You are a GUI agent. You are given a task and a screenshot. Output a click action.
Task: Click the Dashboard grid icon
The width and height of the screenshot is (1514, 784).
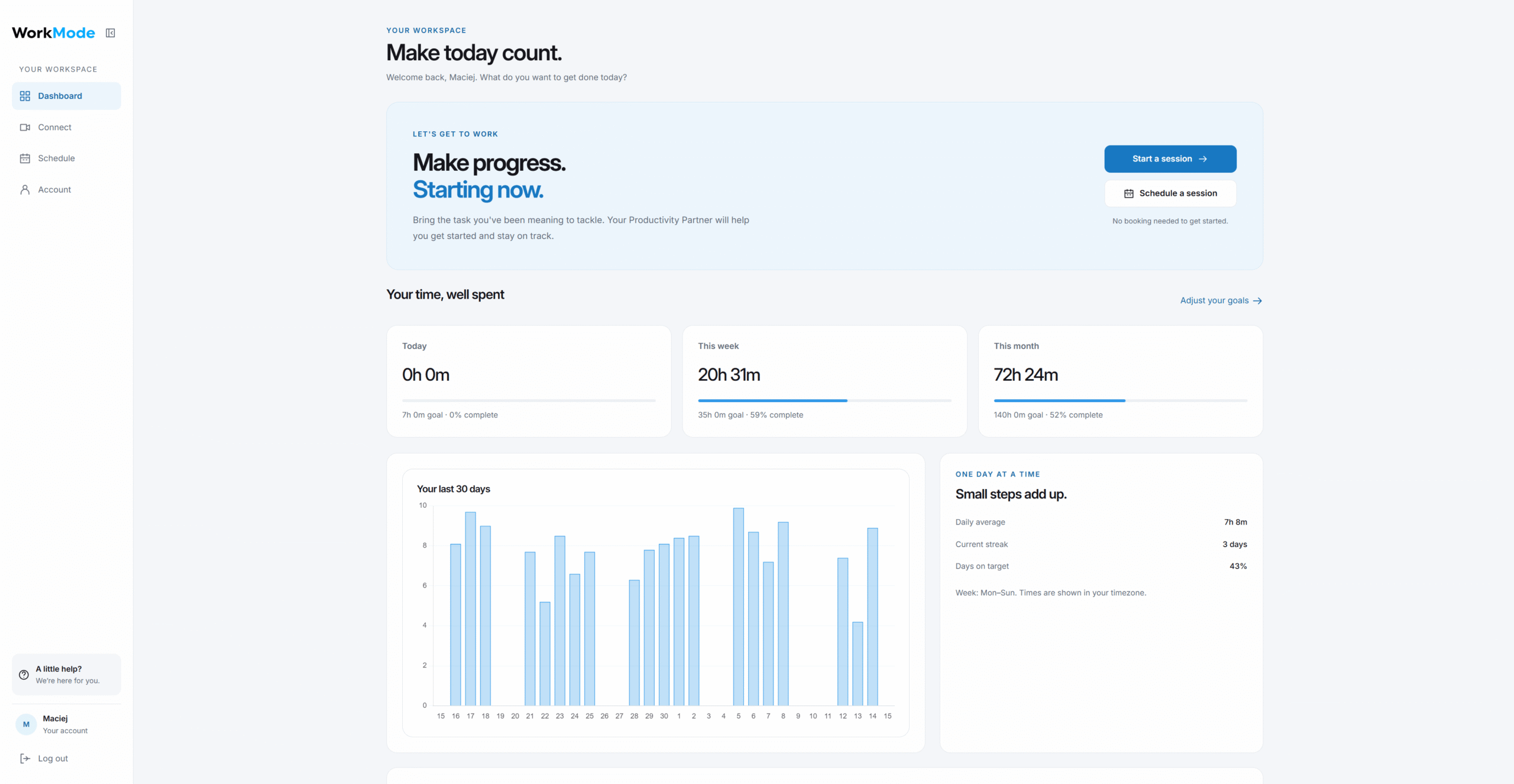point(25,96)
